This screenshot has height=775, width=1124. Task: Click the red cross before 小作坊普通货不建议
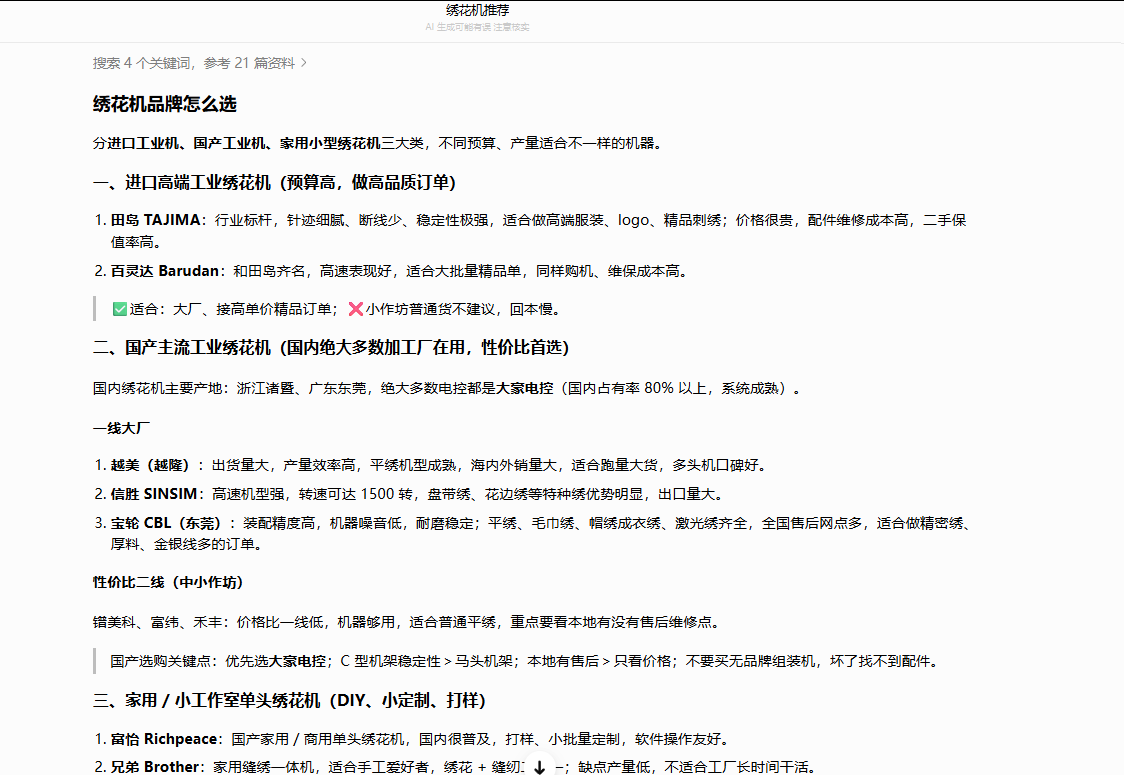(x=356, y=309)
